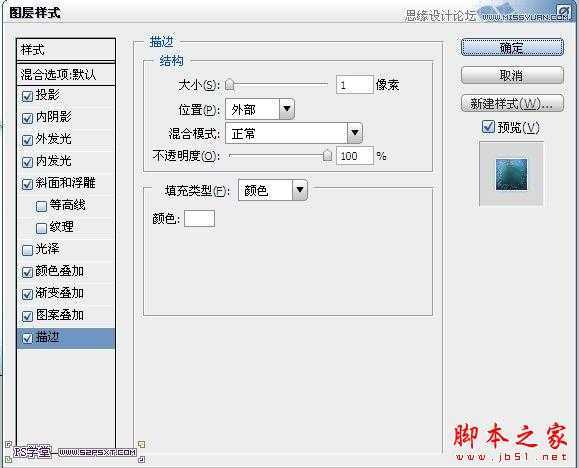This screenshot has width=579, height=468.
Task: Select the highlighted 描边 list entry
Action: (66, 338)
